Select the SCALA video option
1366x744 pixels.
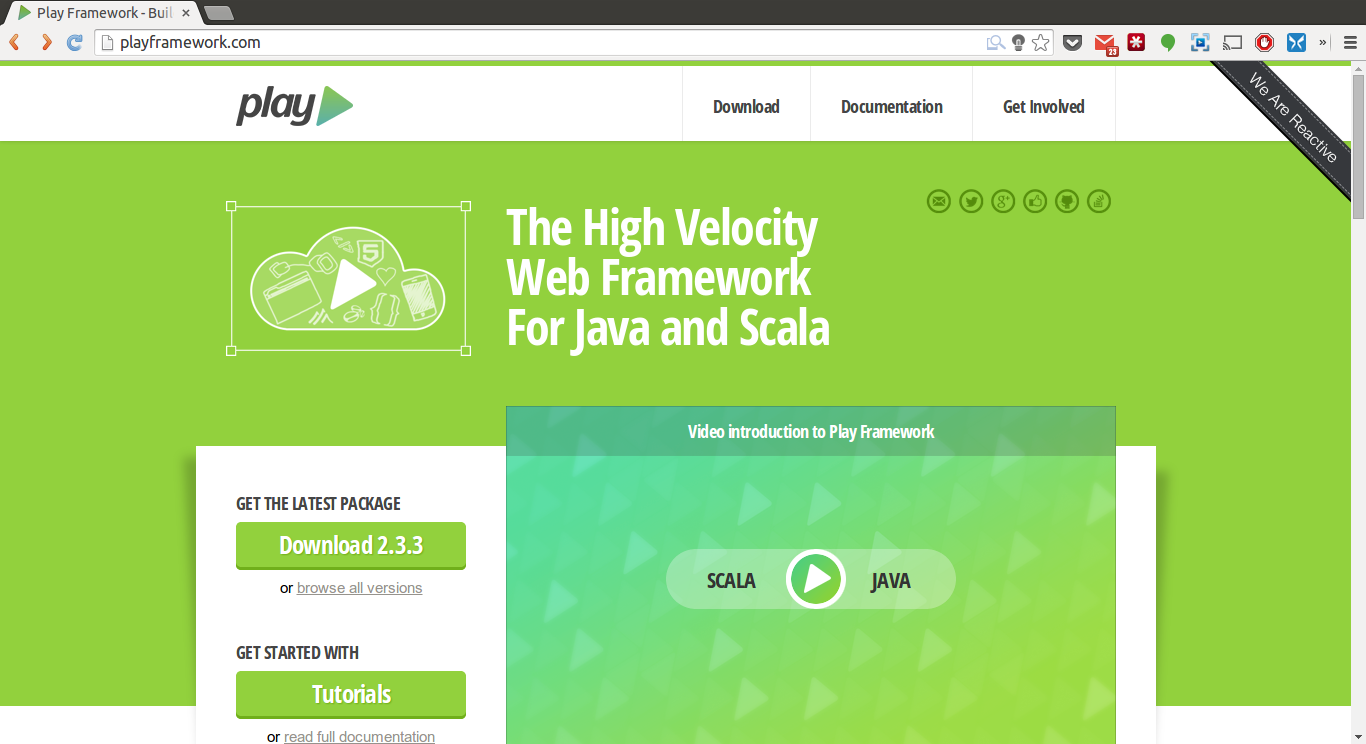pyautogui.click(x=731, y=580)
